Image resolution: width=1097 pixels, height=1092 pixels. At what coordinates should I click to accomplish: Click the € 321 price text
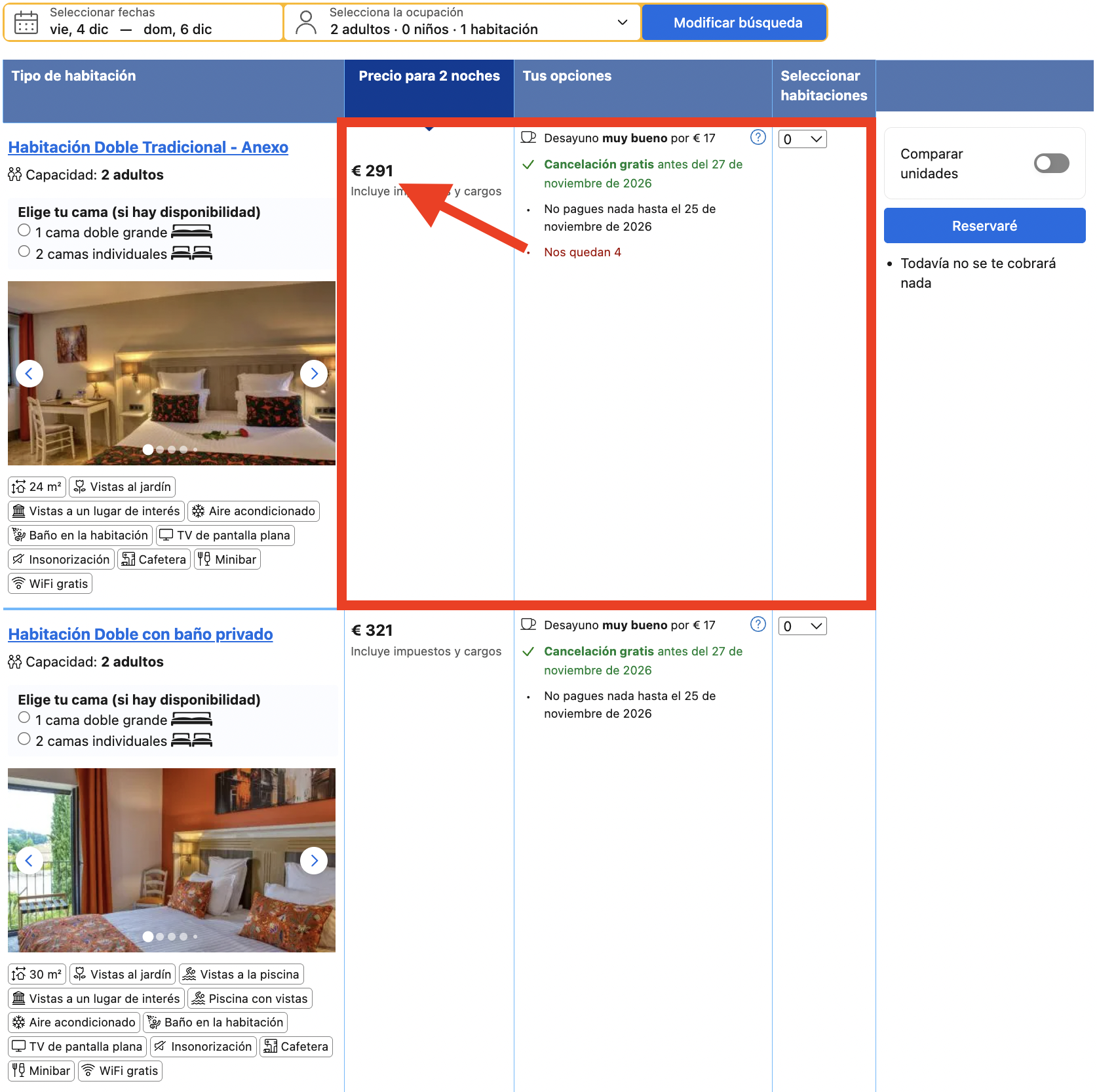point(372,631)
